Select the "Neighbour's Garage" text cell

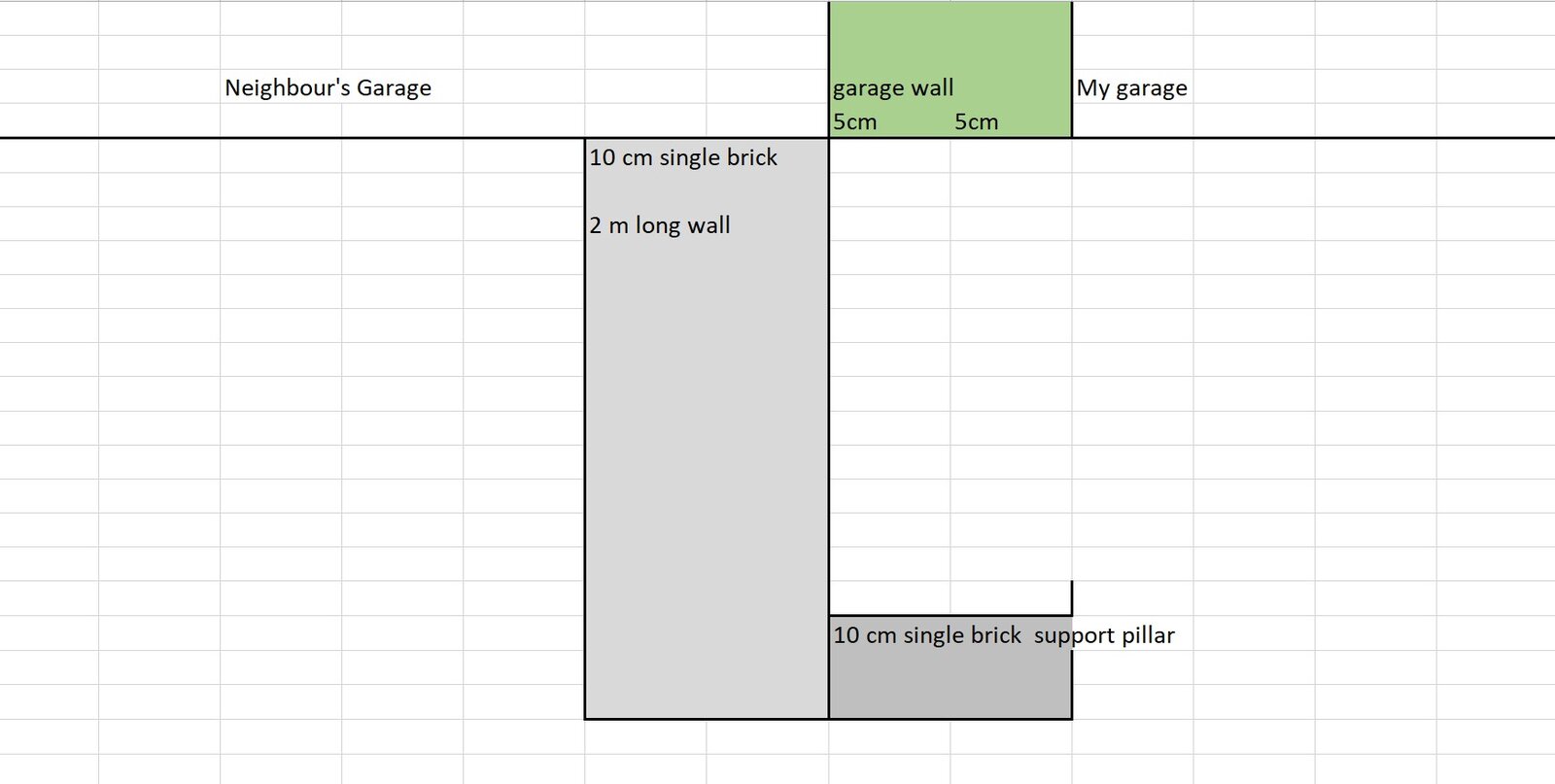click(328, 87)
